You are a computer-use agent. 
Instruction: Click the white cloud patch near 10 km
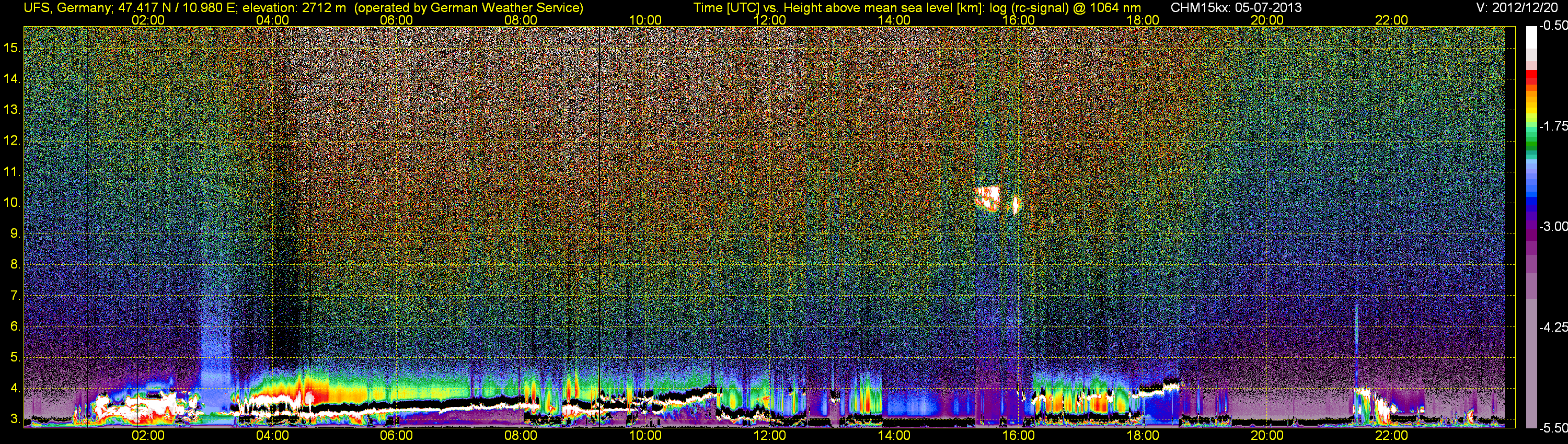988,198
